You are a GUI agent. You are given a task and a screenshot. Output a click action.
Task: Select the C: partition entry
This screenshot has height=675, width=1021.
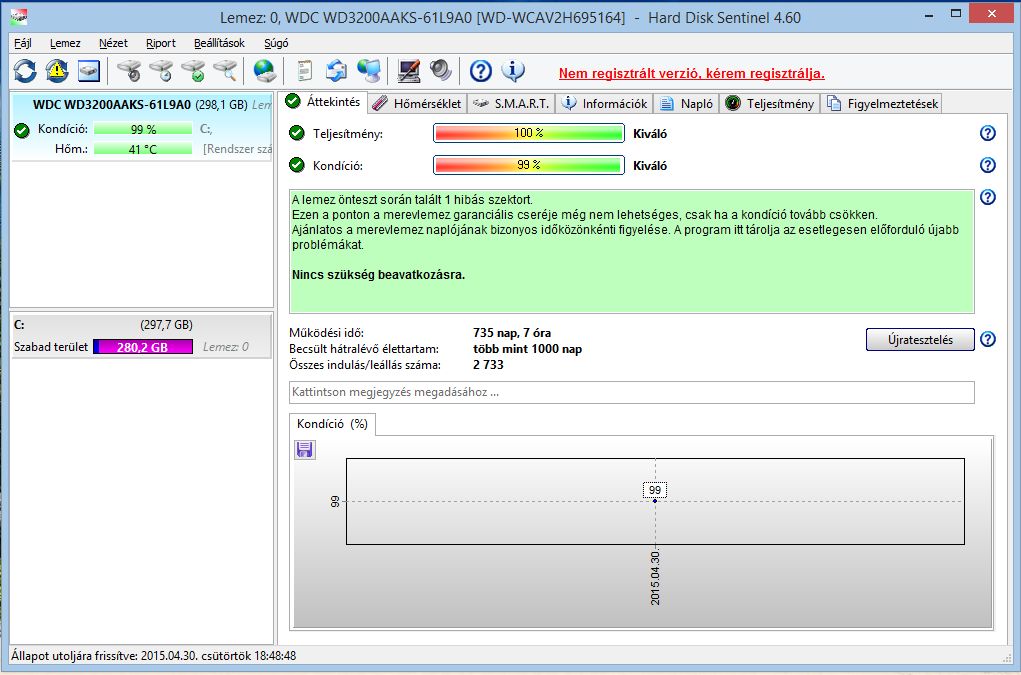tap(141, 336)
